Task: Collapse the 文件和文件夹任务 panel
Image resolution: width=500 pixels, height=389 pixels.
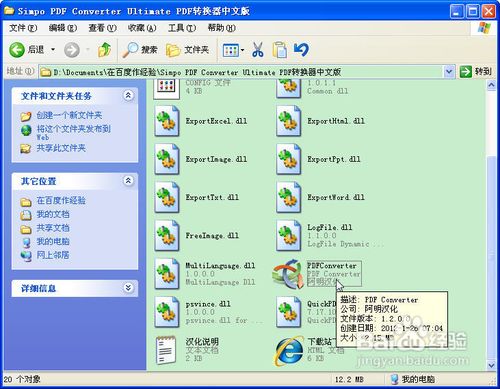Action: [128, 96]
